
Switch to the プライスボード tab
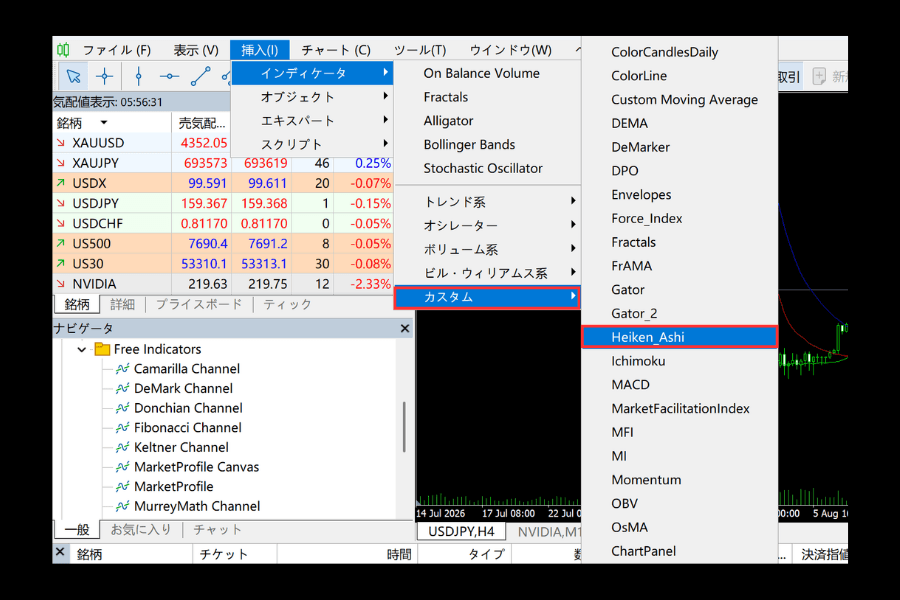(199, 304)
